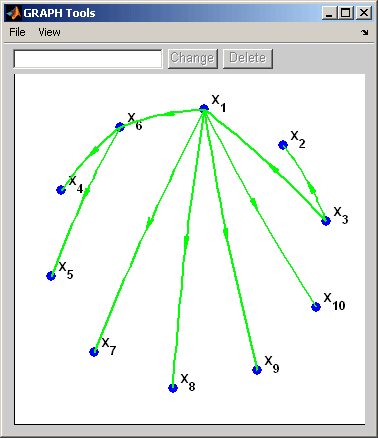378x438 pixels.
Task: Click the Change button
Action: 193,59
